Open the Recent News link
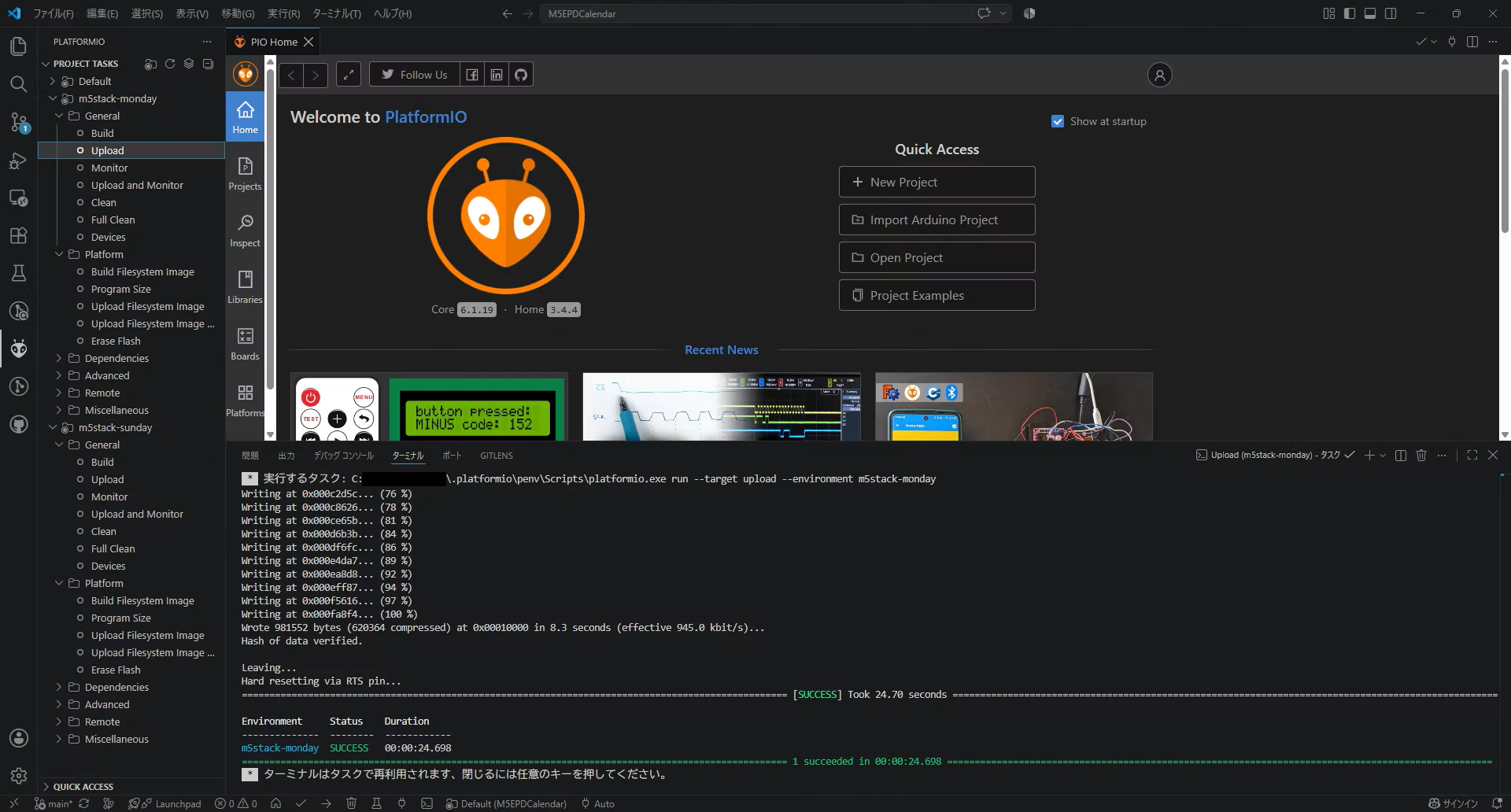 [722, 350]
